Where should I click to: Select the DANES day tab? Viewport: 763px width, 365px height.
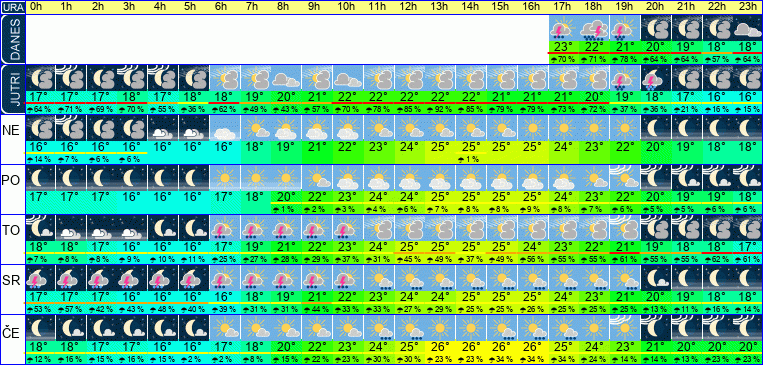(12, 39)
